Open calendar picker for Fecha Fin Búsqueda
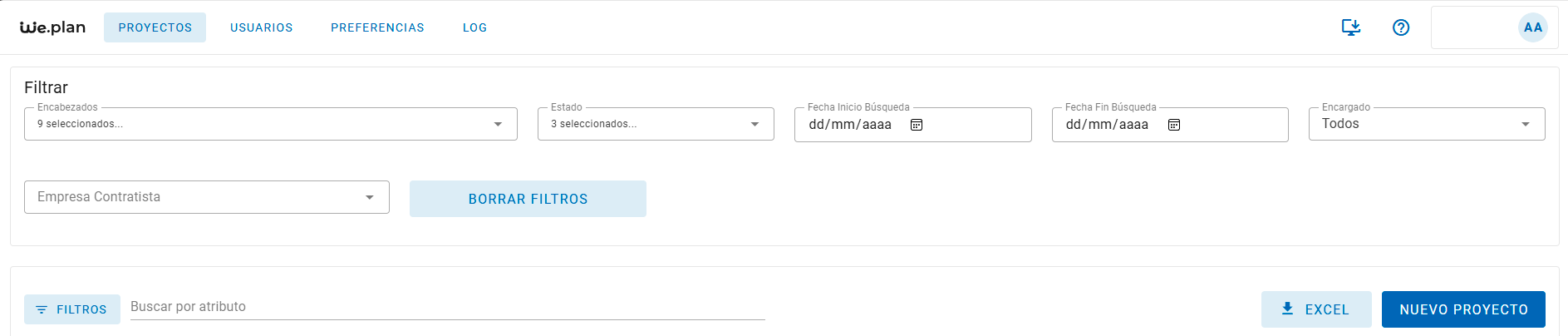 click(1174, 125)
